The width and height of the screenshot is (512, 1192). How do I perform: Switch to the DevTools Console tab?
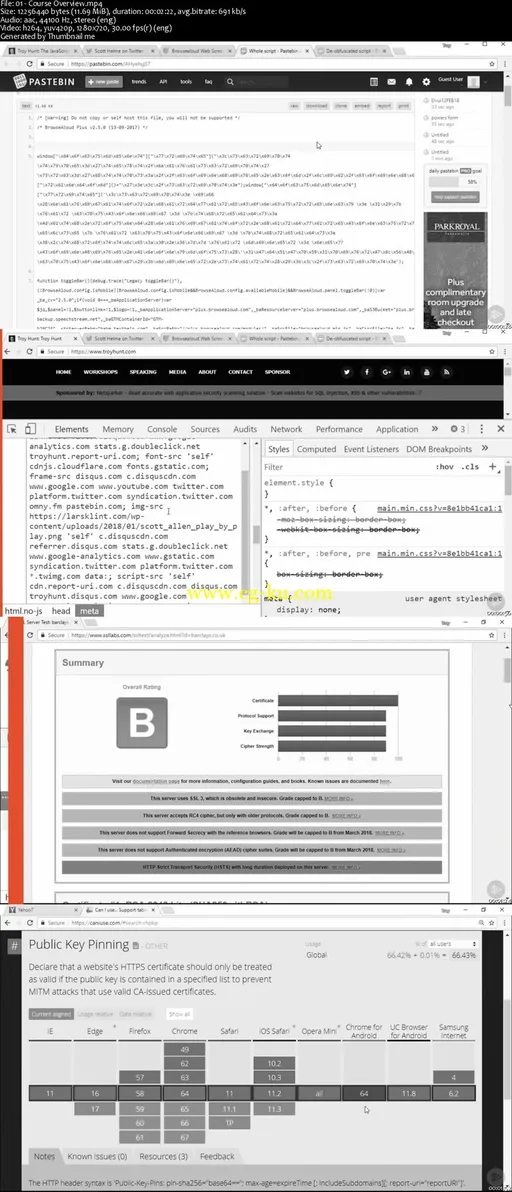(x=162, y=429)
